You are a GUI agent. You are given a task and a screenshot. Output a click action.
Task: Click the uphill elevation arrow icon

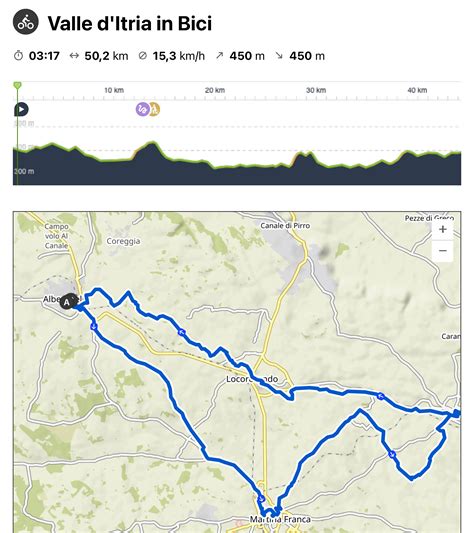tap(220, 55)
